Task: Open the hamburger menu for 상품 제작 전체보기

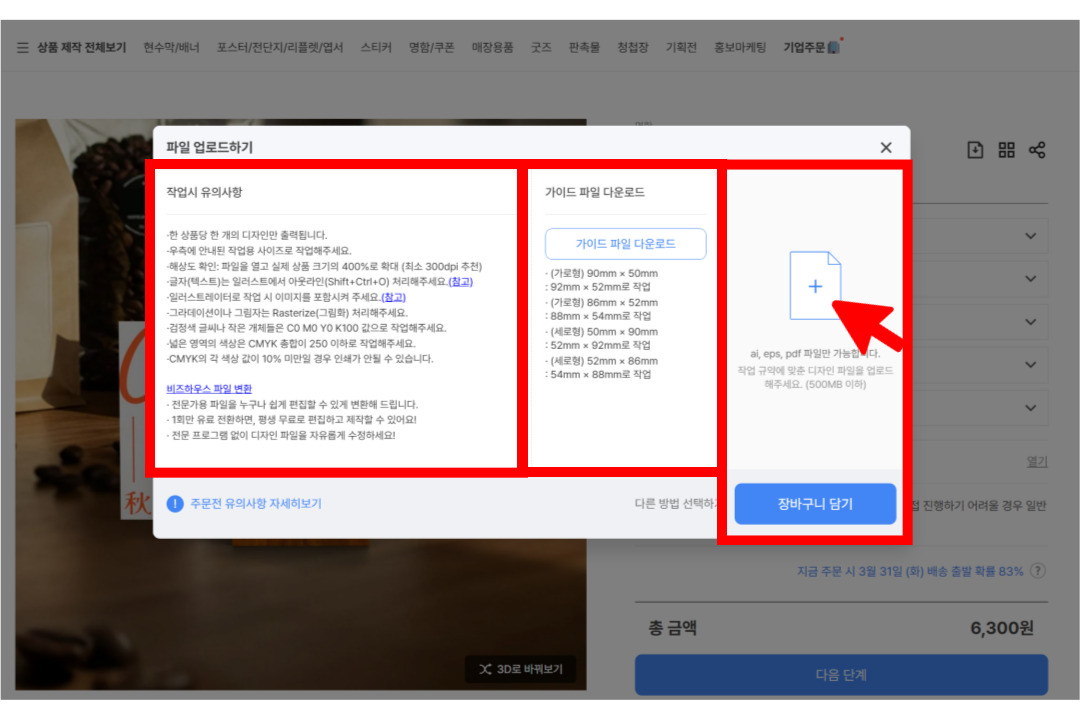Action: point(22,47)
